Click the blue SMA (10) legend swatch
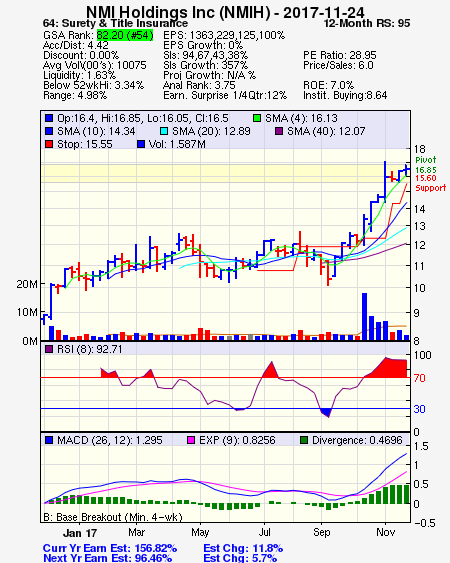Screen dimensions: 450x563 [49, 131]
